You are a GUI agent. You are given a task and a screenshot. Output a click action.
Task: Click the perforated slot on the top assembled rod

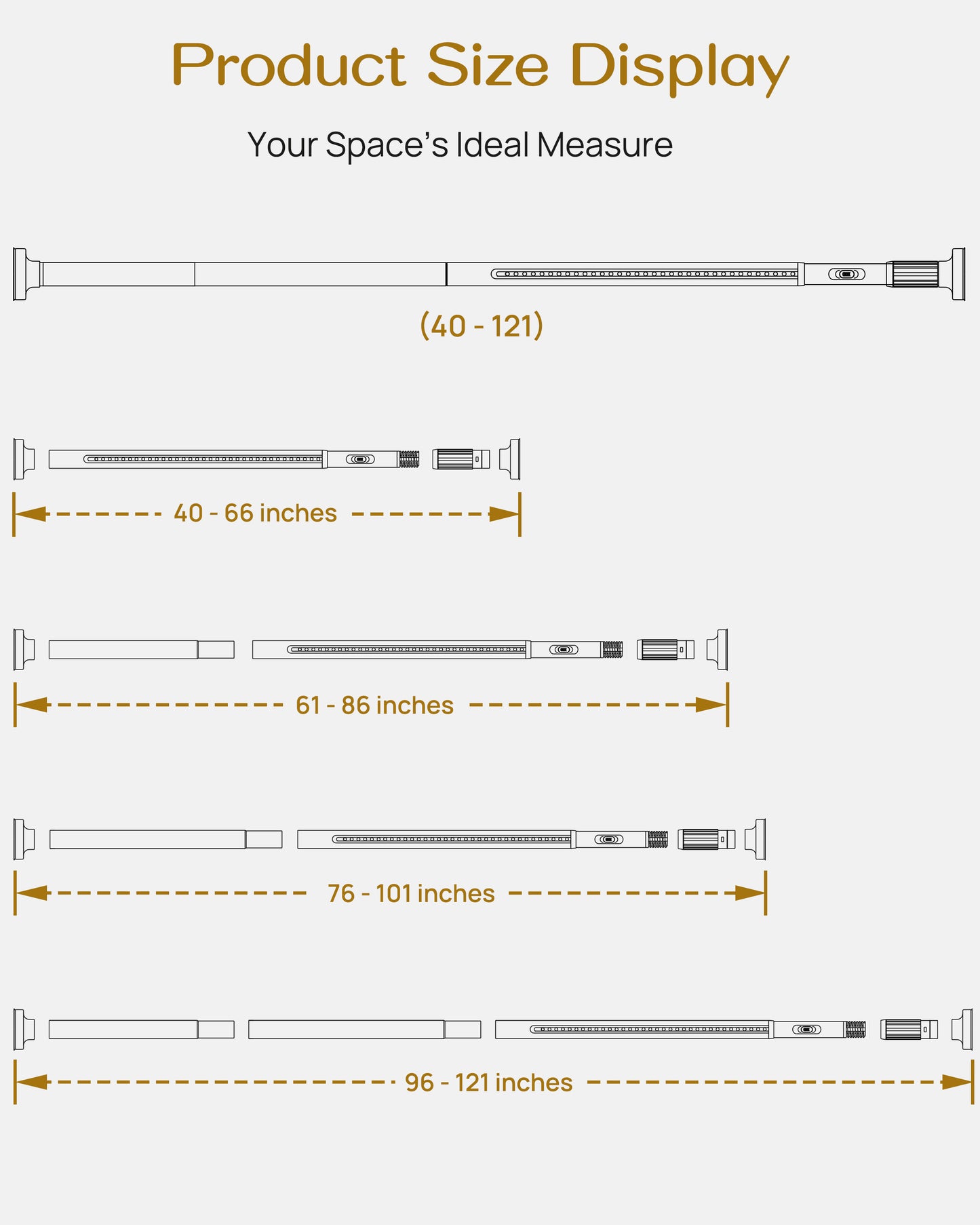click(644, 274)
